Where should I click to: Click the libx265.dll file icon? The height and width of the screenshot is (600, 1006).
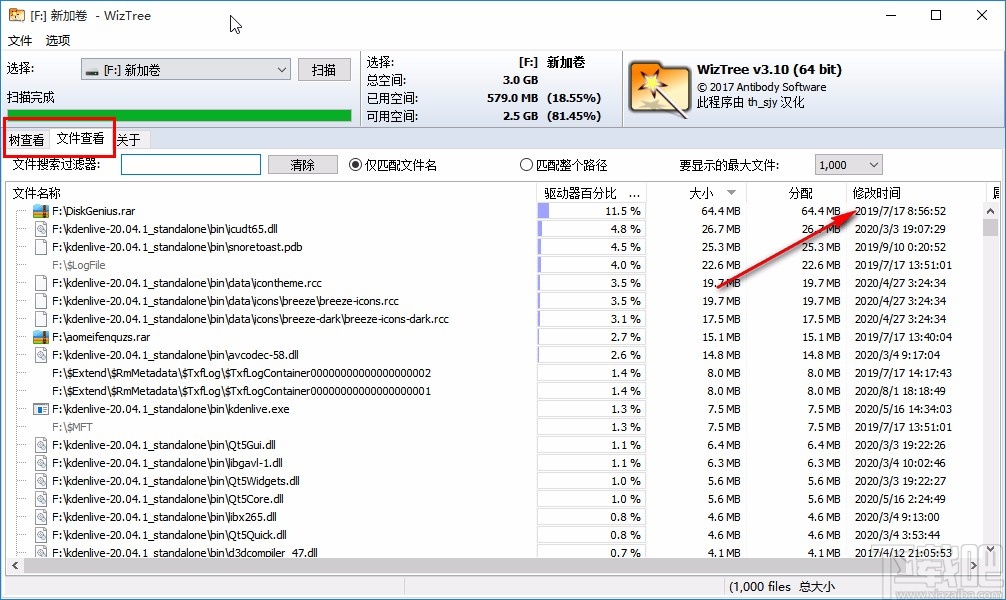click(41, 517)
